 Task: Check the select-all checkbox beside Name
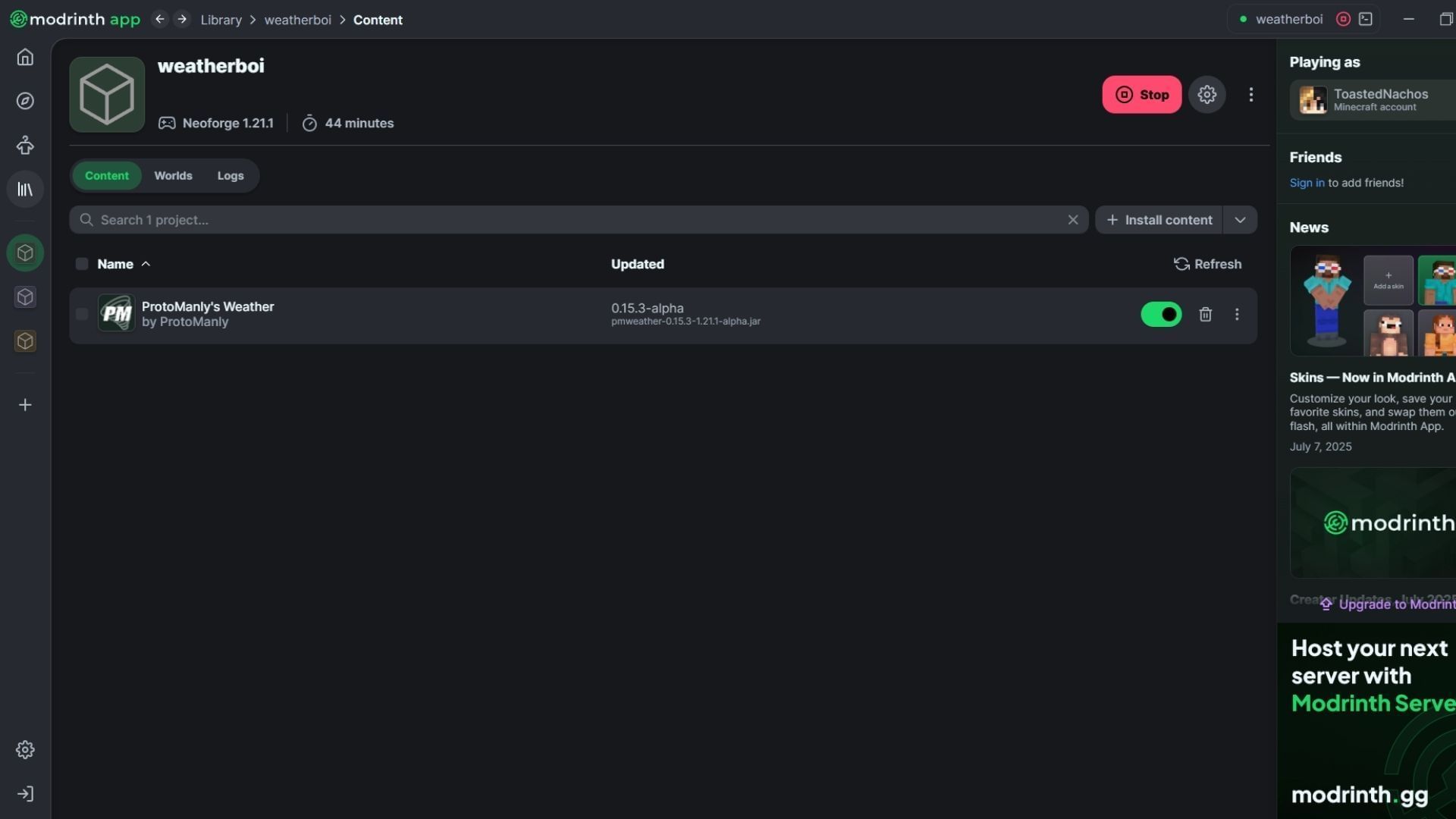tap(82, 264)
